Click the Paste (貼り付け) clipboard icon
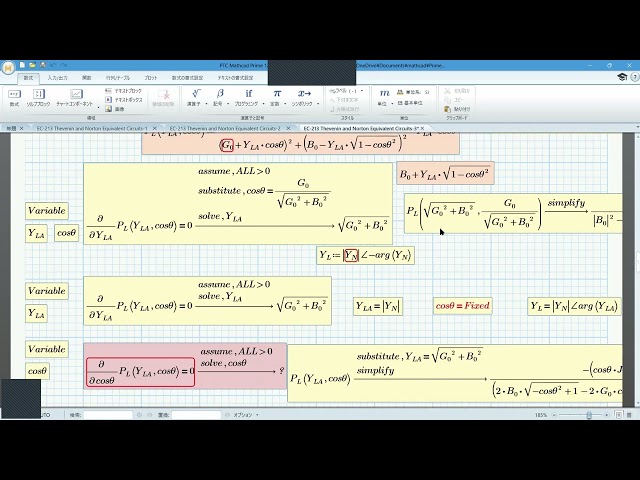 [x=457, y=109]
